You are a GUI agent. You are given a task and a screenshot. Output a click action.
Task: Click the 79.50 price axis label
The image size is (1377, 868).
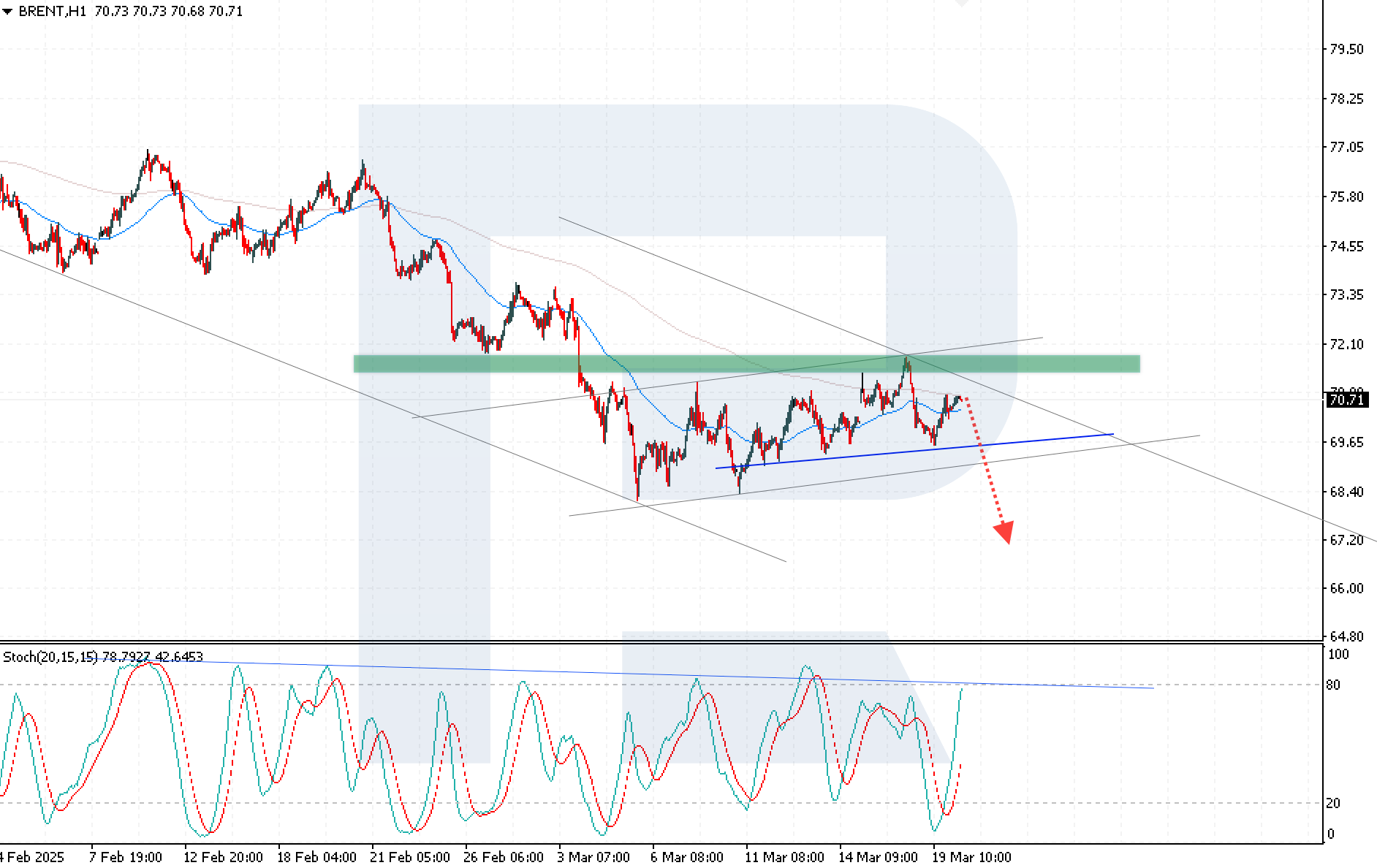[x=1346, y=49]
